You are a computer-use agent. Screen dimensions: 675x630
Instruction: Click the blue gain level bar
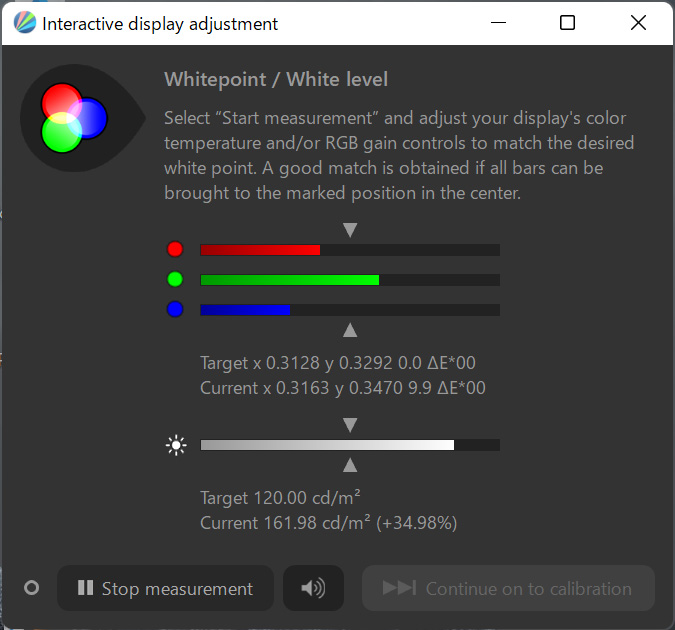point(350,310)
